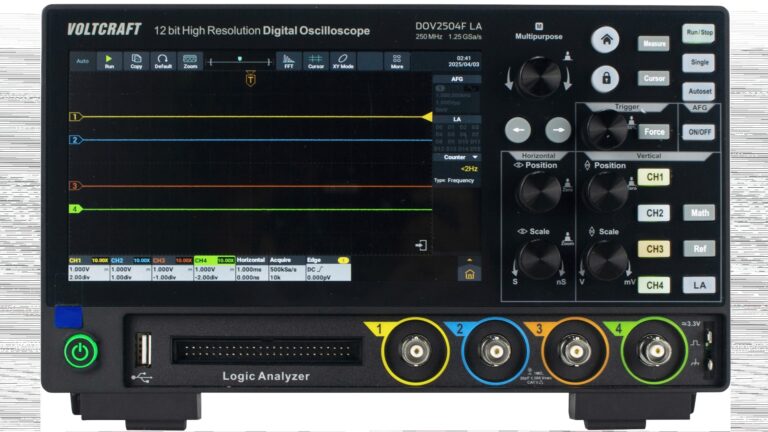Toggle the physical CH2 channel button
768x432 pixels.
pyautogui.click(x=654, y=213)
